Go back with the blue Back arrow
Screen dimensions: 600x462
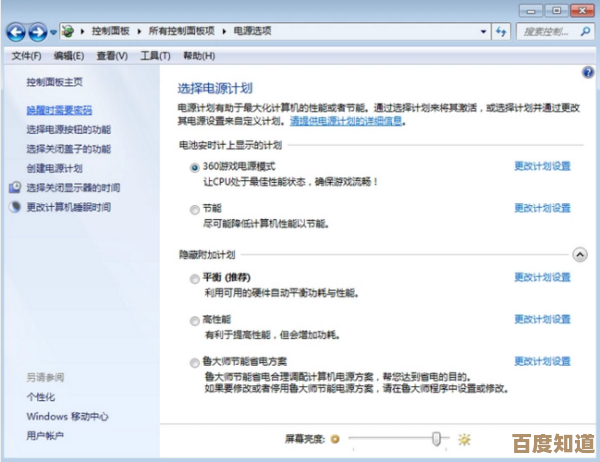[16, 32]
